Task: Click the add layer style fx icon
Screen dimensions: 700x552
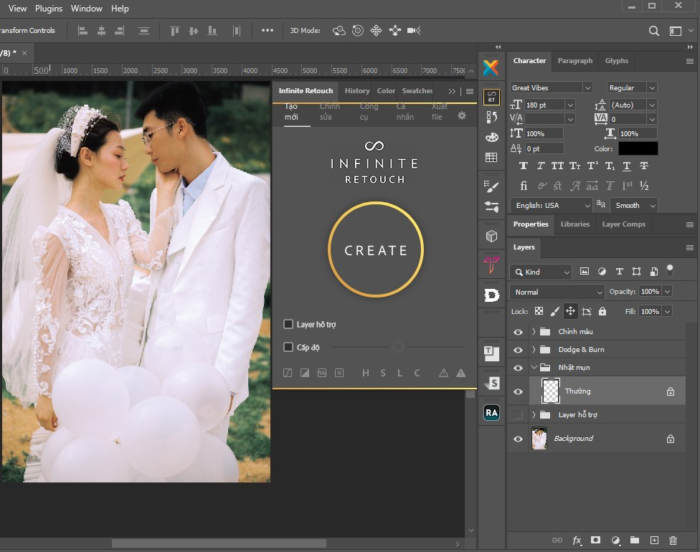Action: pyautogui.click(x=577, y=540)
